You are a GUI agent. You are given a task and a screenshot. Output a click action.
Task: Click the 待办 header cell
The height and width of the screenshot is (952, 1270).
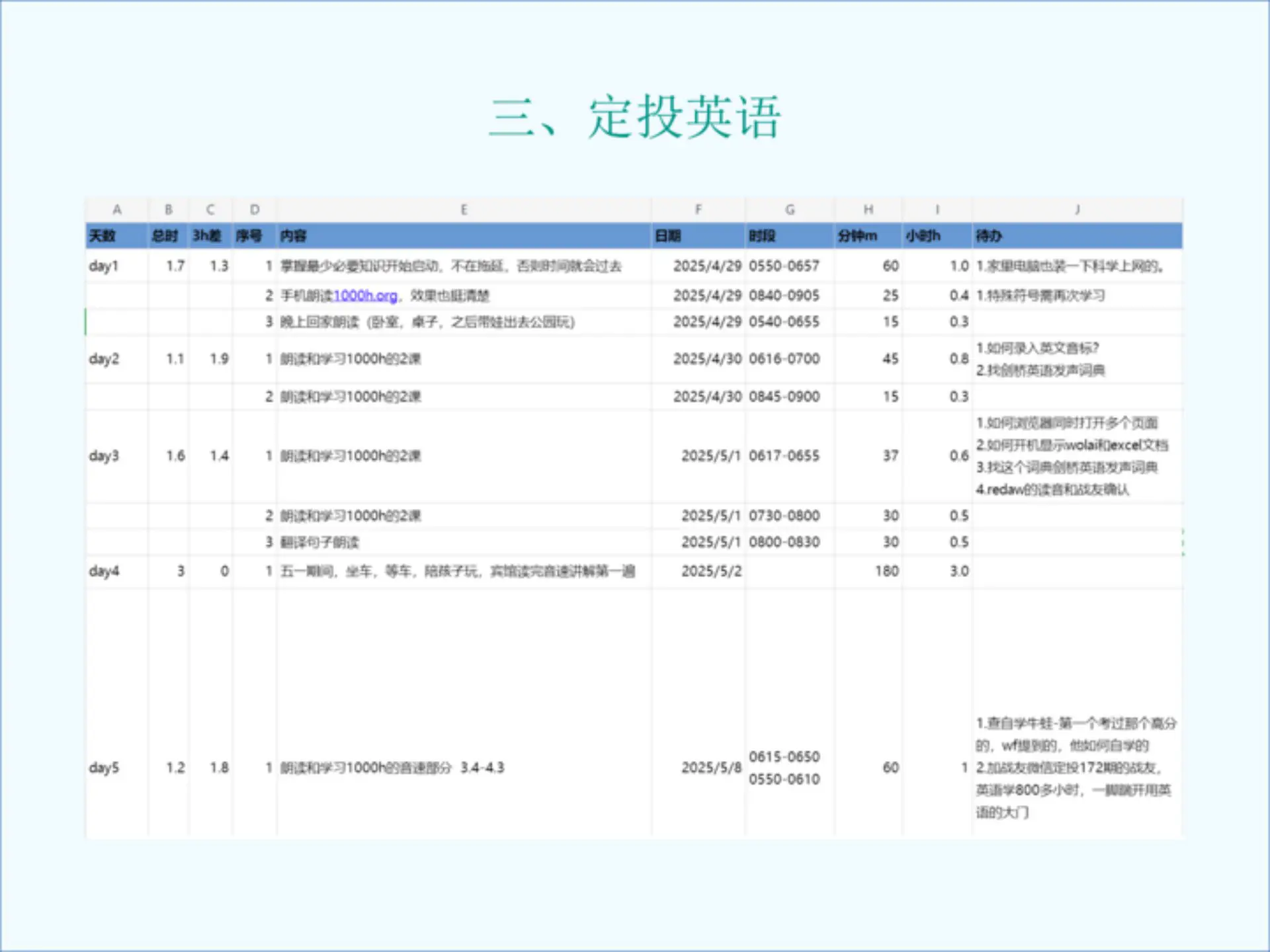(988, 236)
